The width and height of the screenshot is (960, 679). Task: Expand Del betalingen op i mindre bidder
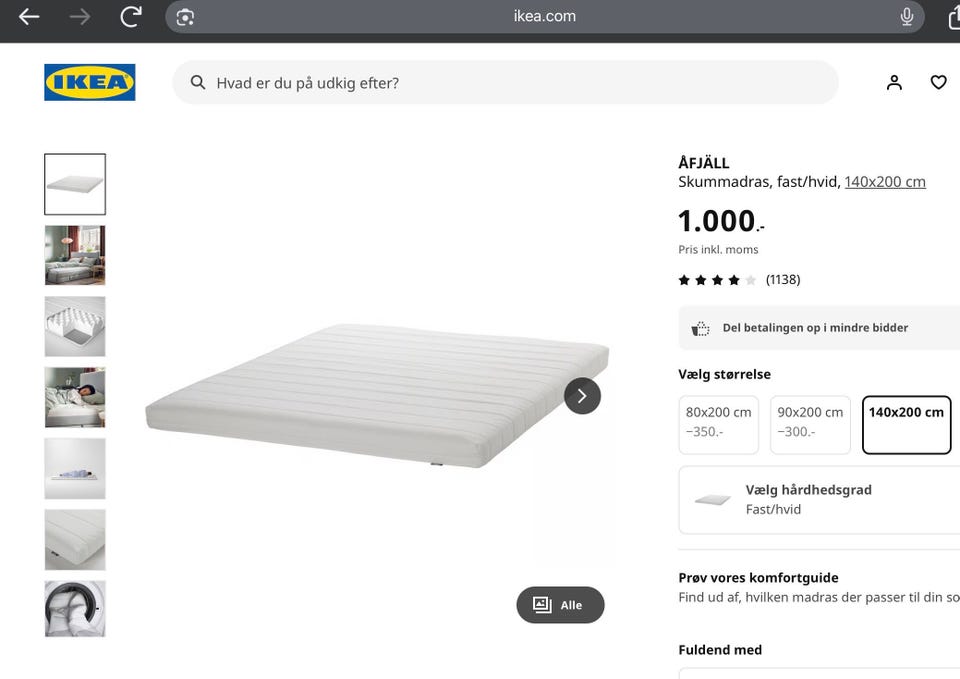tap(819, 328)
